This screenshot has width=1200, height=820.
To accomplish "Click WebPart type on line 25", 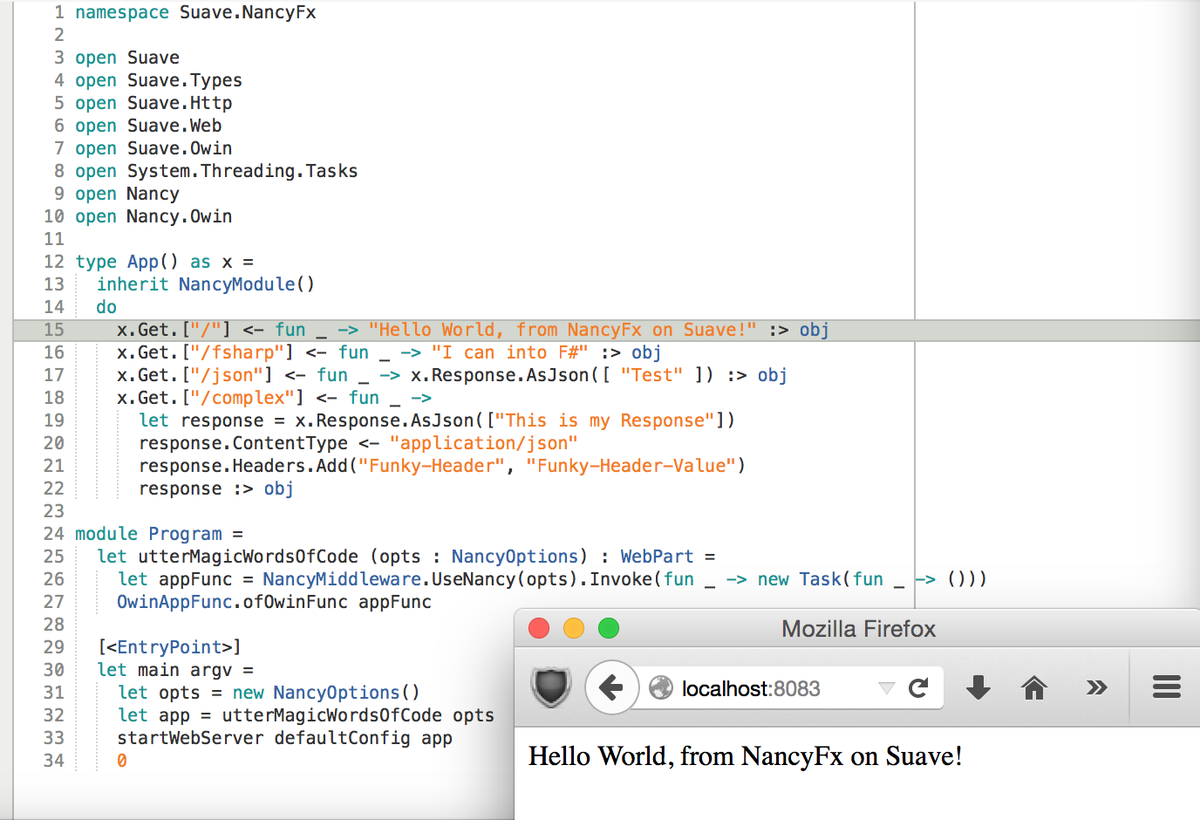I will (x=657, y=556).
